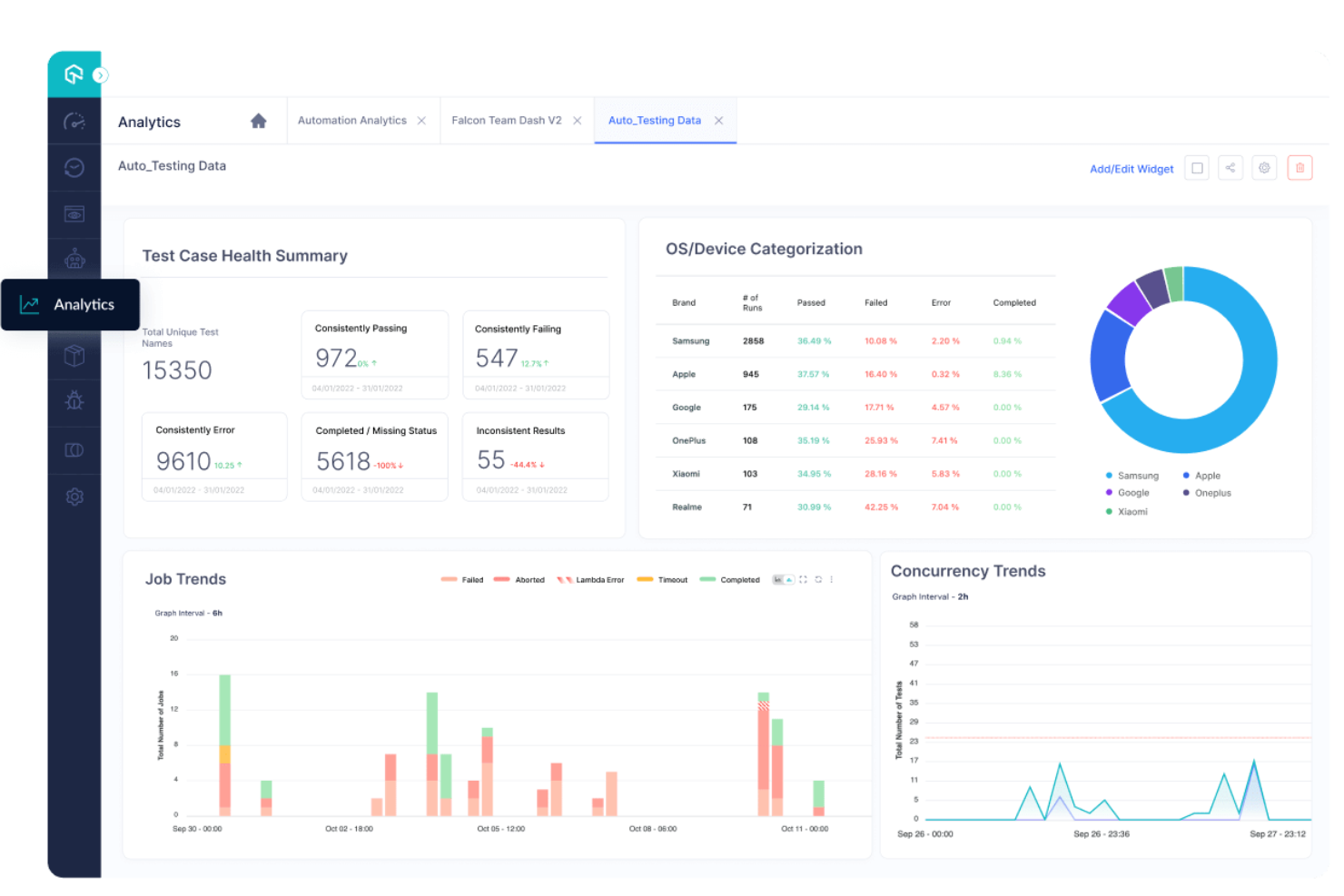Toggle the Failed series in Job Trends legend

[462, 580]
